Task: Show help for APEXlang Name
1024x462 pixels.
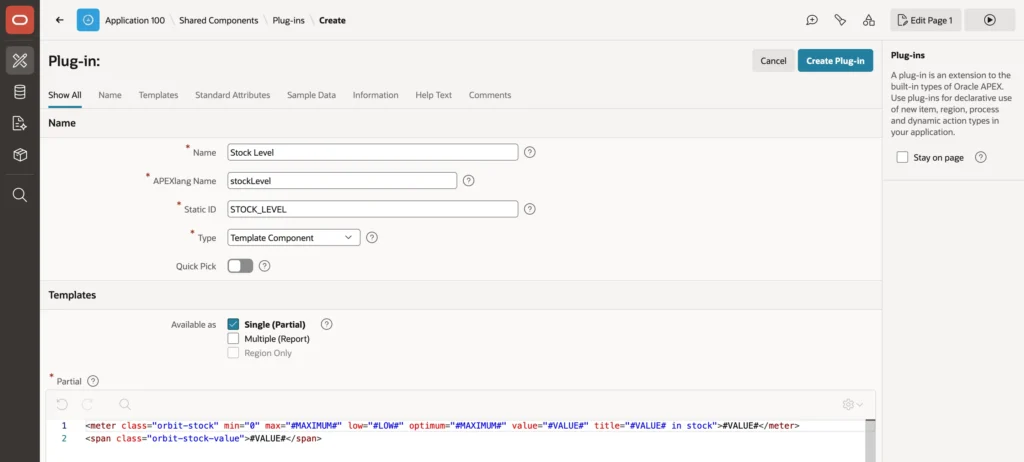Action: click(x=468, y=180)
